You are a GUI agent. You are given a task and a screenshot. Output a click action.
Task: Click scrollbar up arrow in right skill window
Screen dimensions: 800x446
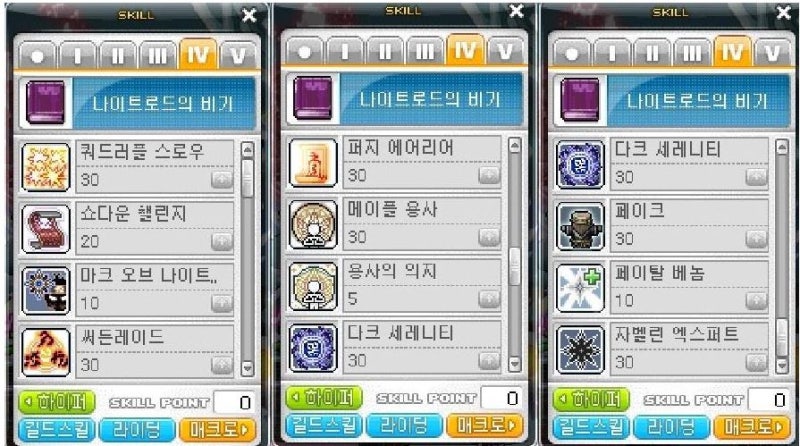tap(782, 147)
